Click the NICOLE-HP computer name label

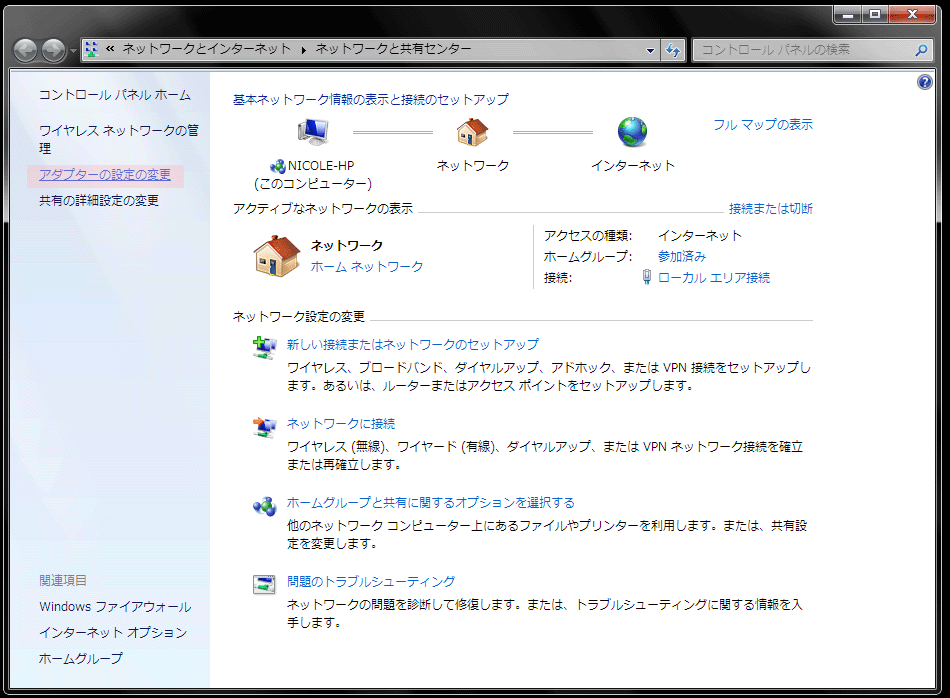321,165
